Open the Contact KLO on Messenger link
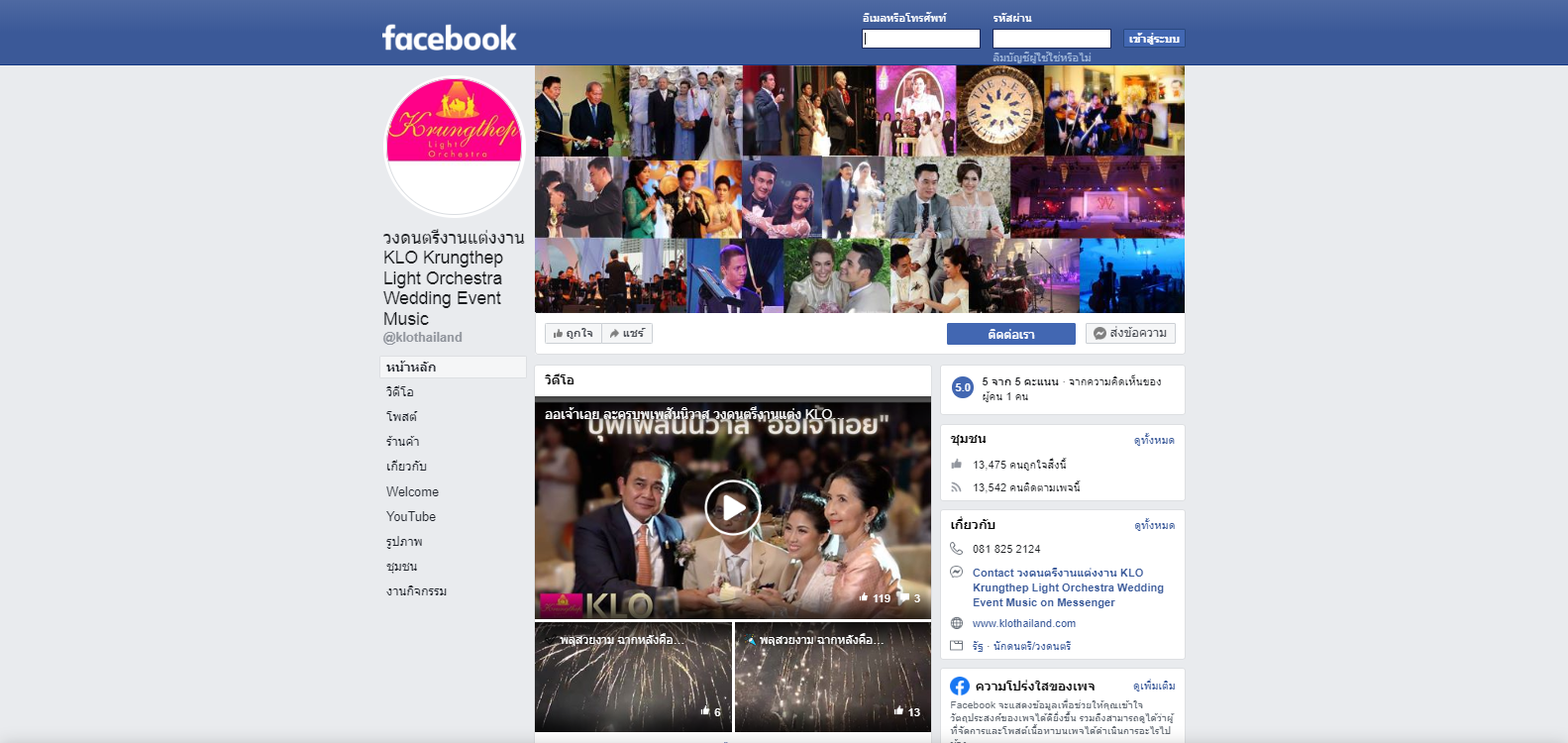This screenshot has height=743, width=1568. click(x=1068, y=587)
